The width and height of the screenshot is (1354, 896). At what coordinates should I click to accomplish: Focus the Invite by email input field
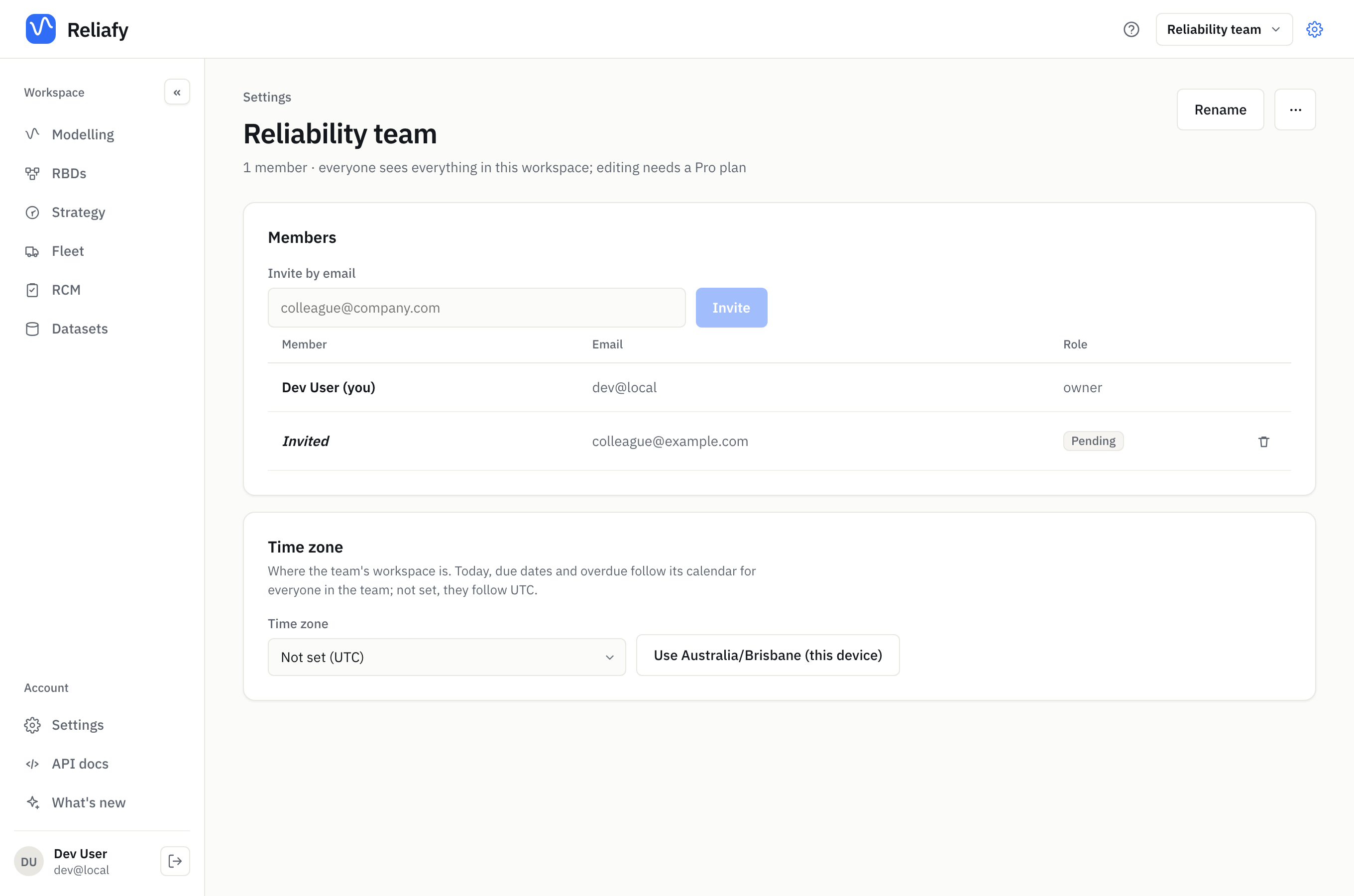coord(476,308)
